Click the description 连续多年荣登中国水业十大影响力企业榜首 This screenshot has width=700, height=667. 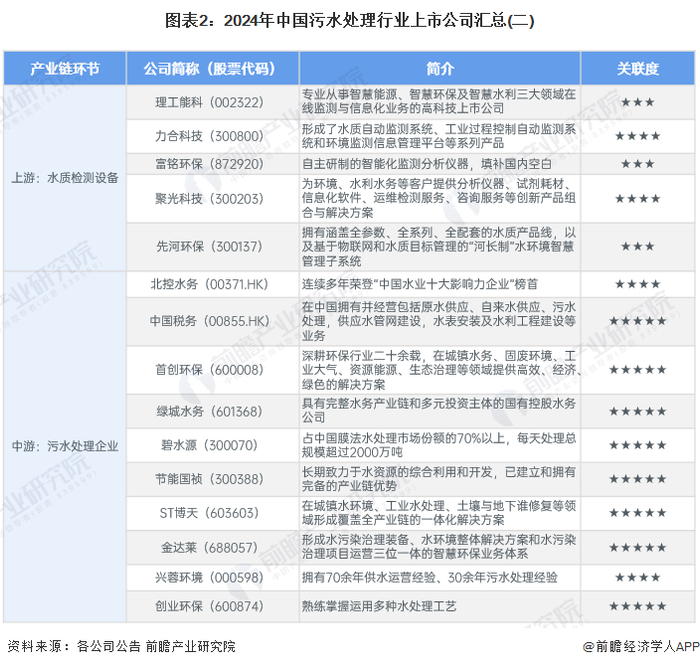(x=420, y=284)
